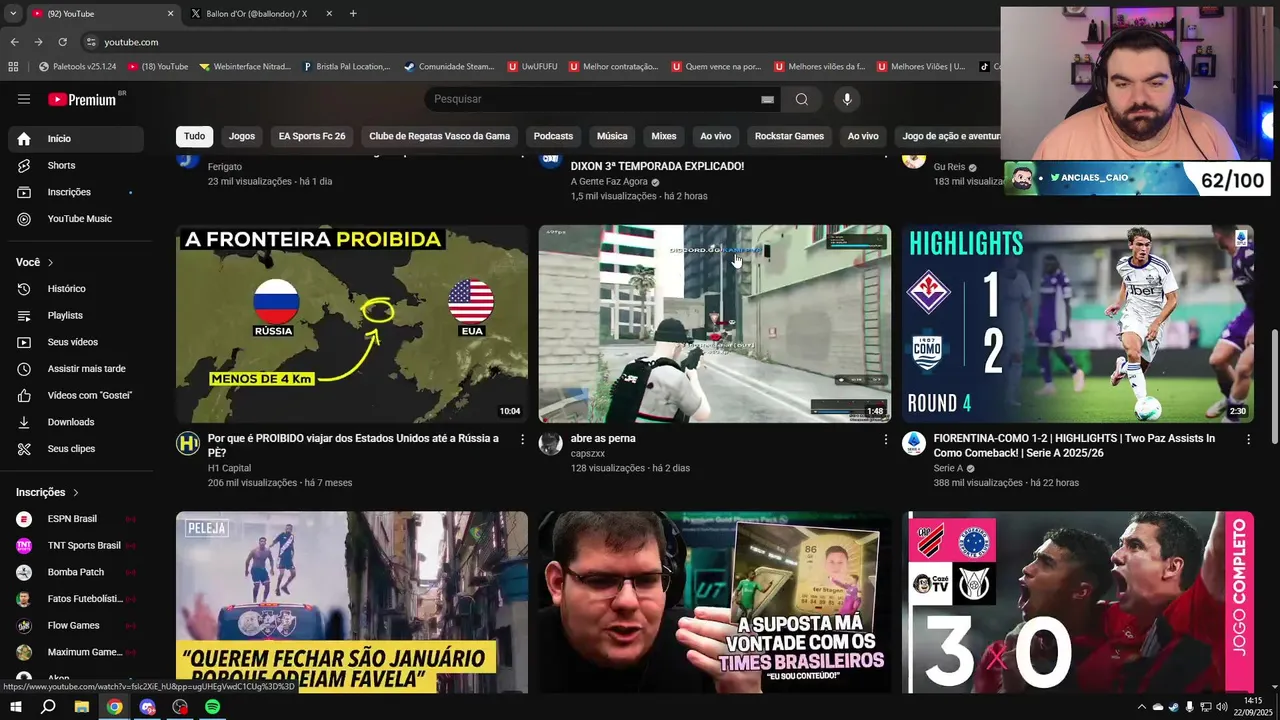This screenshot has height=720, width=1280.
Task: Open Histórico in the sidebar
Action: pyautogui.click(x=76, y=289)
